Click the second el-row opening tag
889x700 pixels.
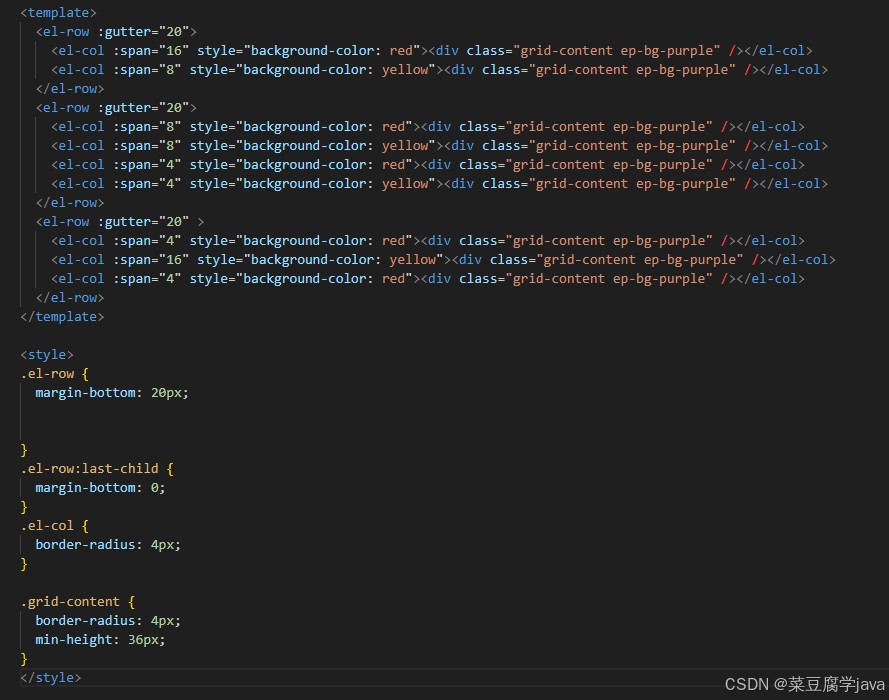tap(64, 107)
